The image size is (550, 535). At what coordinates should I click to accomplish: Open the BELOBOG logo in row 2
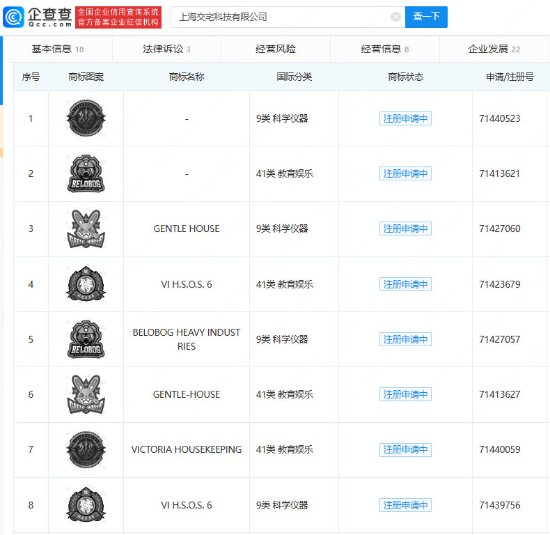(x=86, y=173)
